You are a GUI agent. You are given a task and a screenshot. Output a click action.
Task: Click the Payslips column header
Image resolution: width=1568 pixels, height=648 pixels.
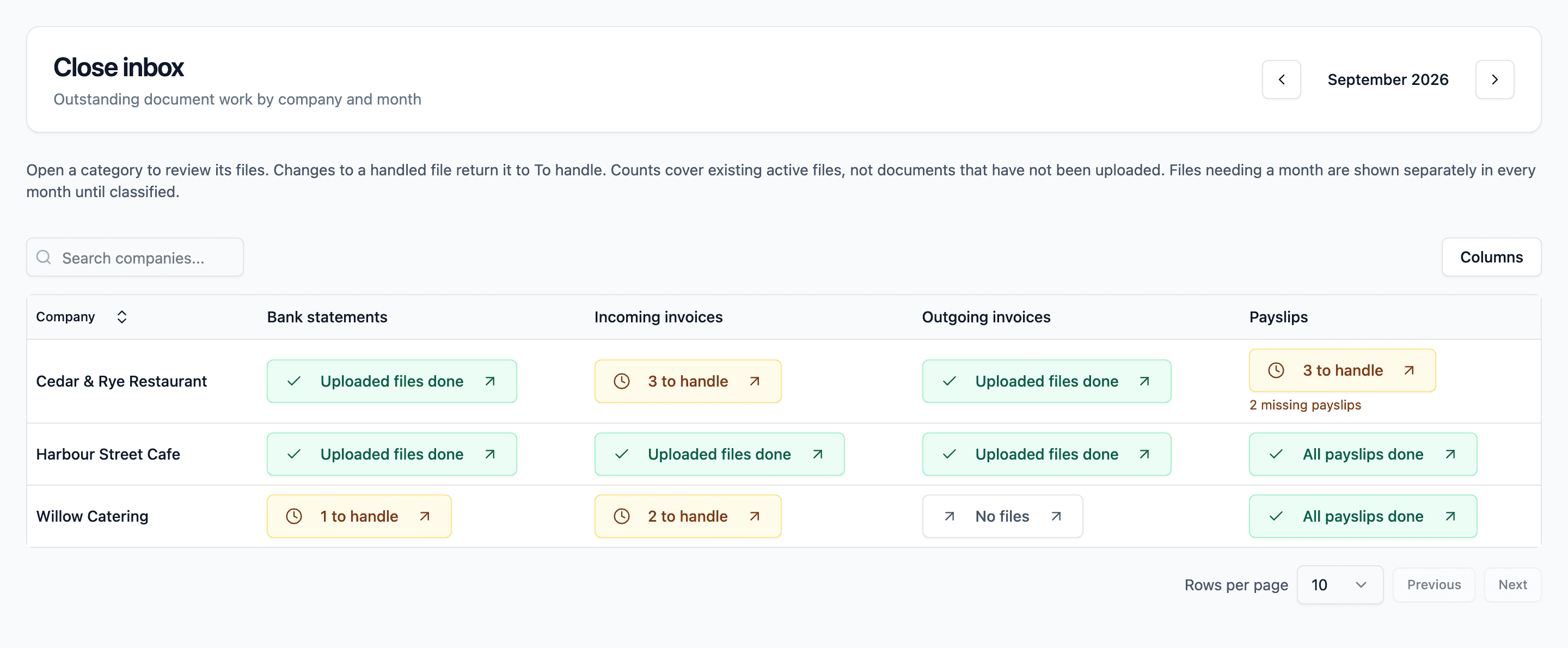(x=1278, y=317)
